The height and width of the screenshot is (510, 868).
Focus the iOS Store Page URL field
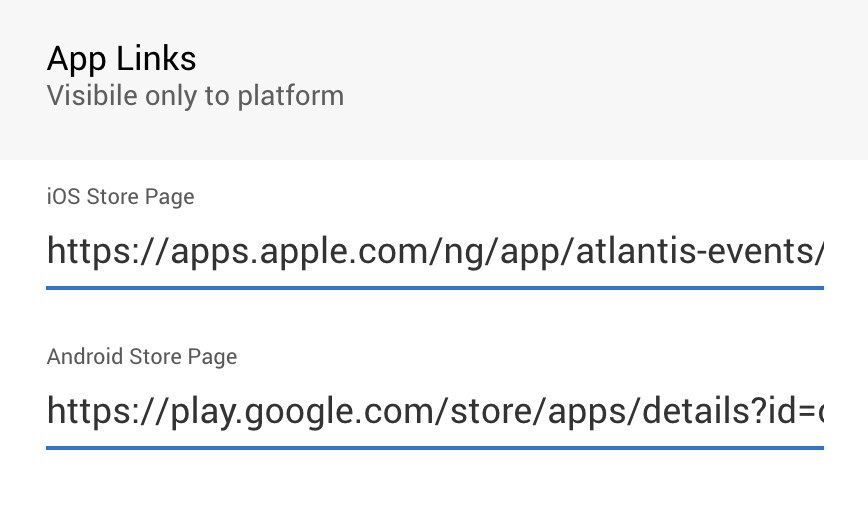pos(435,252)
